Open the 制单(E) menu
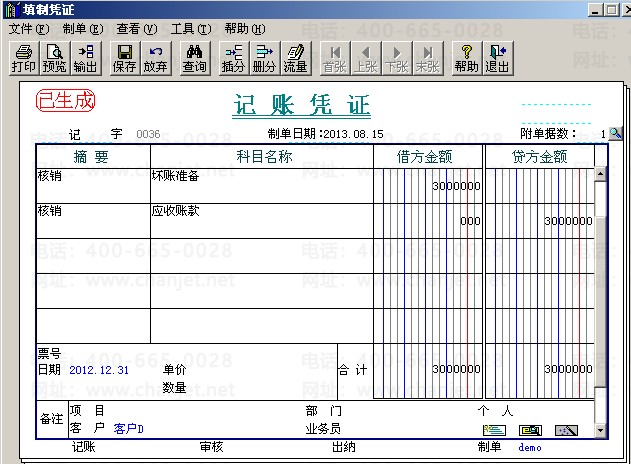 pos(83,29)
